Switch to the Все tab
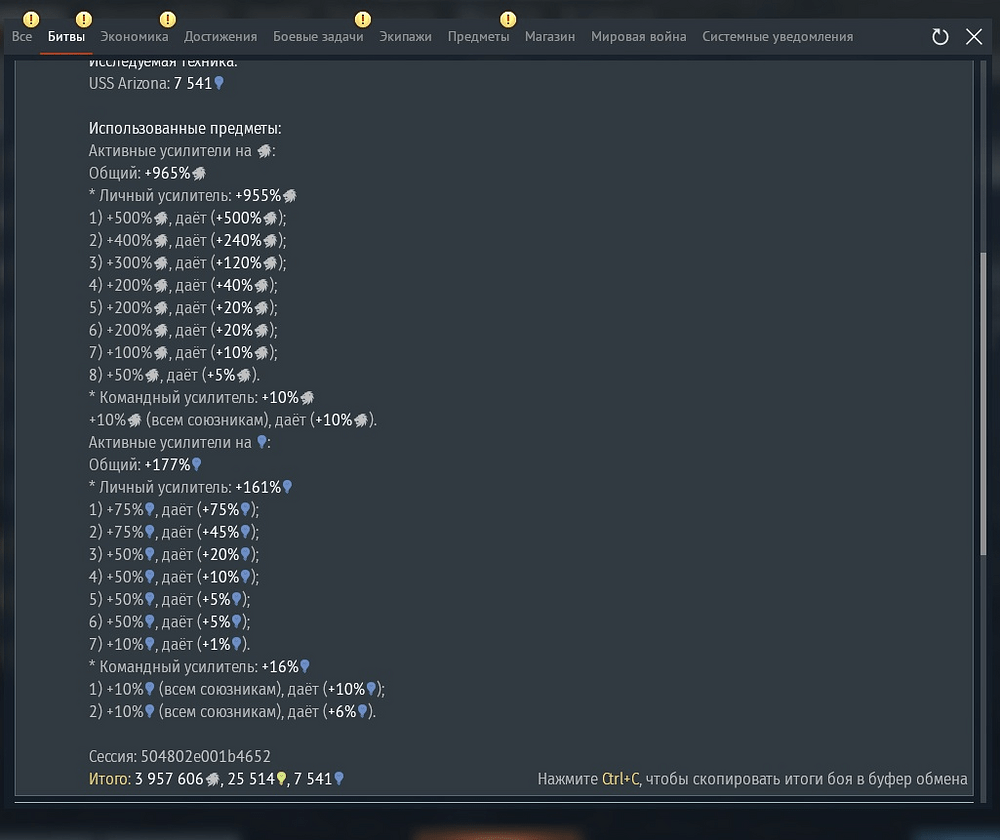1000x840 pixels. tap(22, 37)
